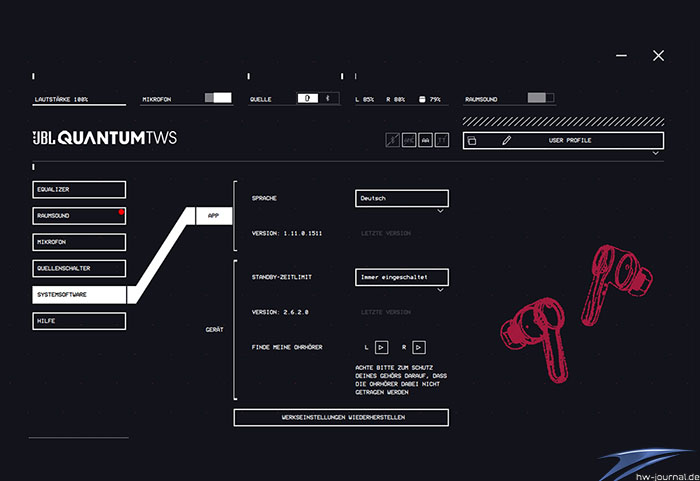Screen dimensions: 700x481
Task: Play find sound on right earbud
Action: [x=419, y=347]
